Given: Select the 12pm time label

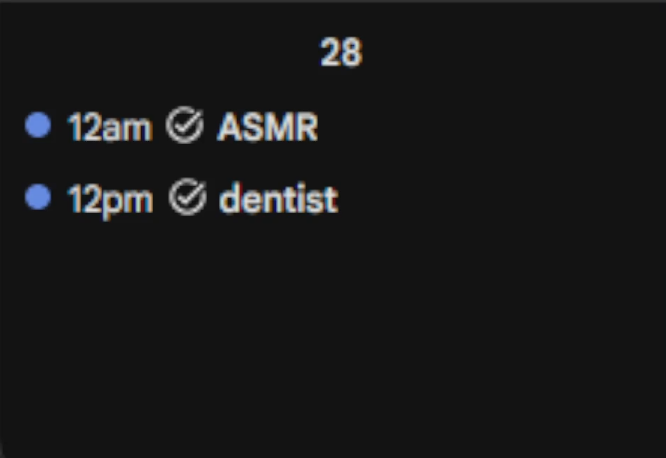Looking at the screenshot, I should pos(110,199).
